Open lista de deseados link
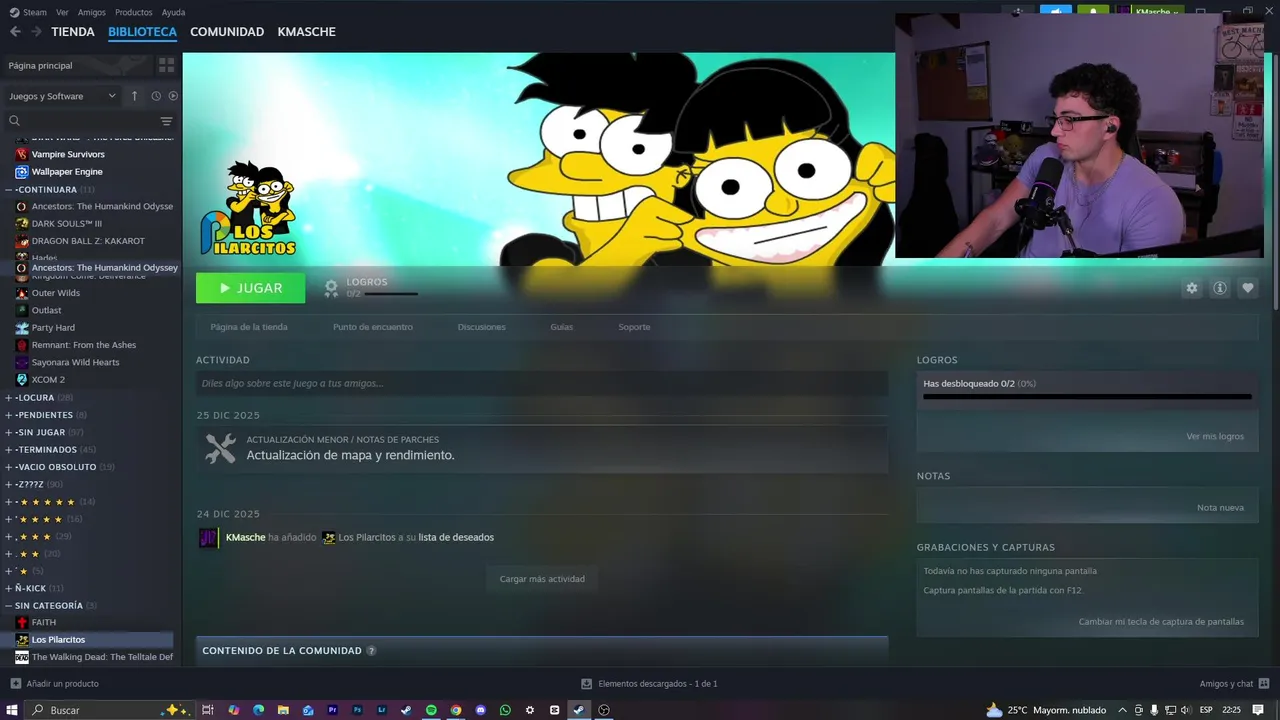Screen dimensions: 1280x720 tap(456, 537)
